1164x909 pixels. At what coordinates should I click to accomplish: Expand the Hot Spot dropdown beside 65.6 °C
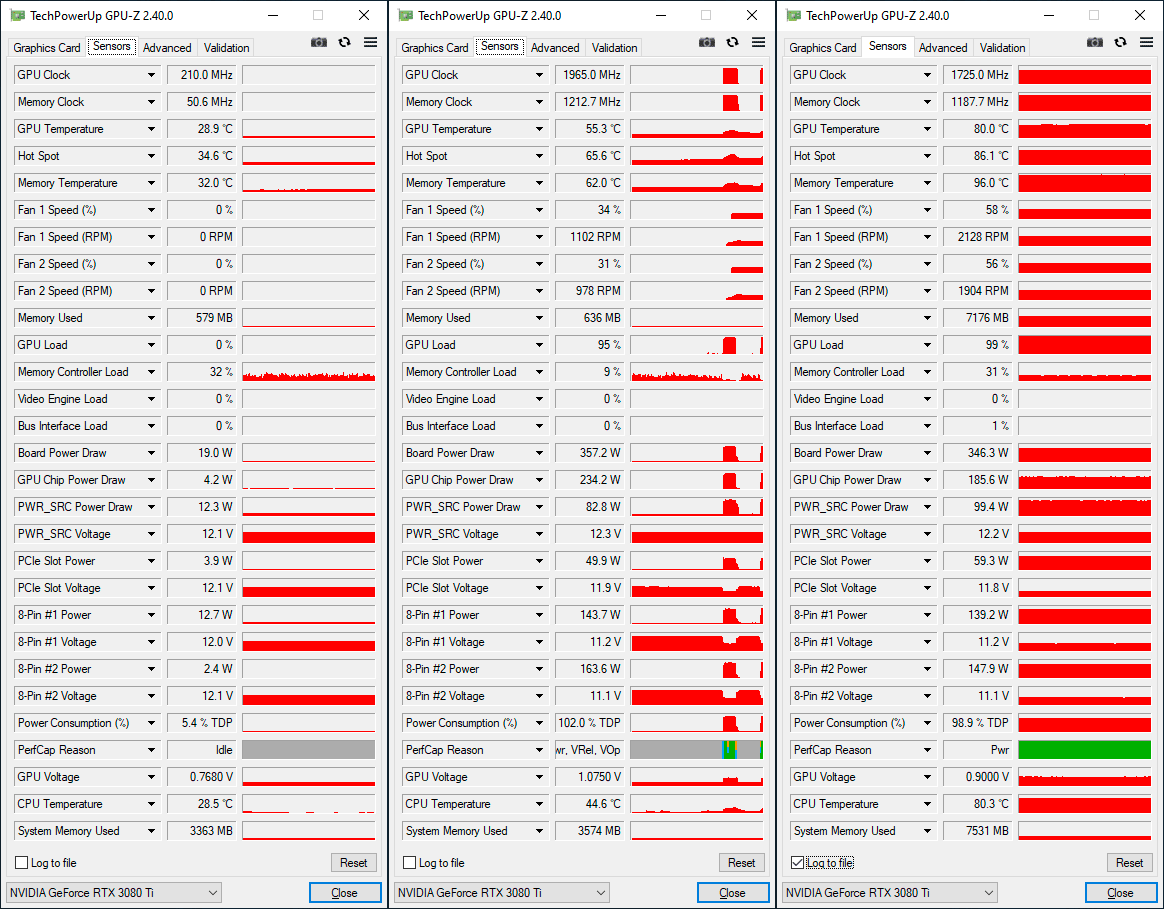click(x=540, y=157)
